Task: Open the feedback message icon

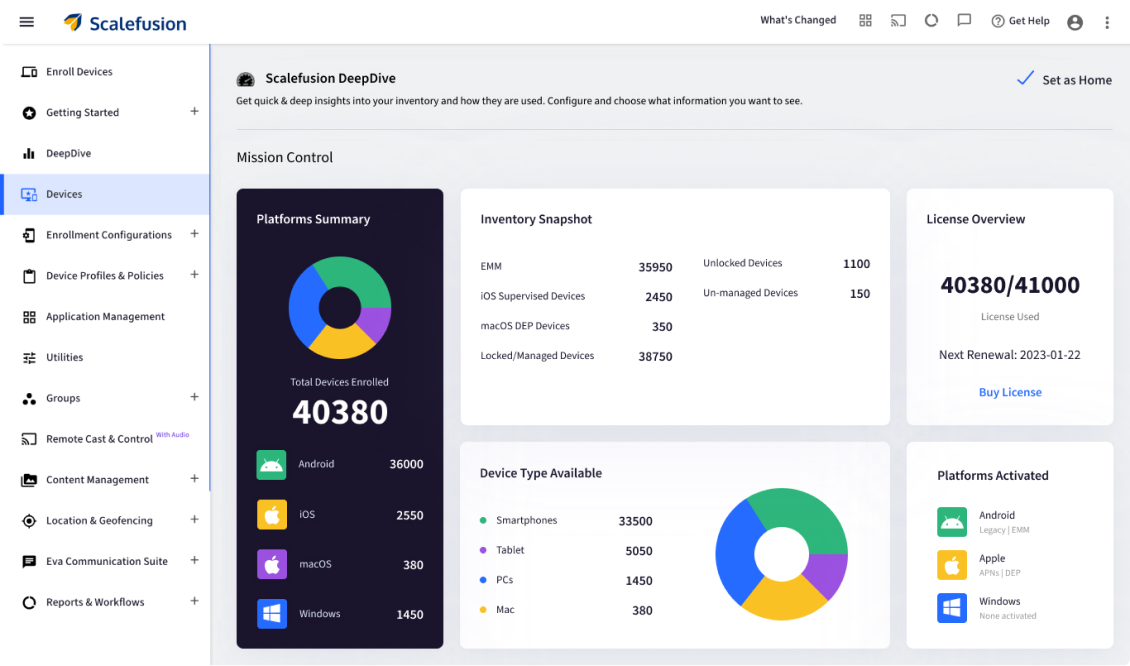Action: (963, 20)
